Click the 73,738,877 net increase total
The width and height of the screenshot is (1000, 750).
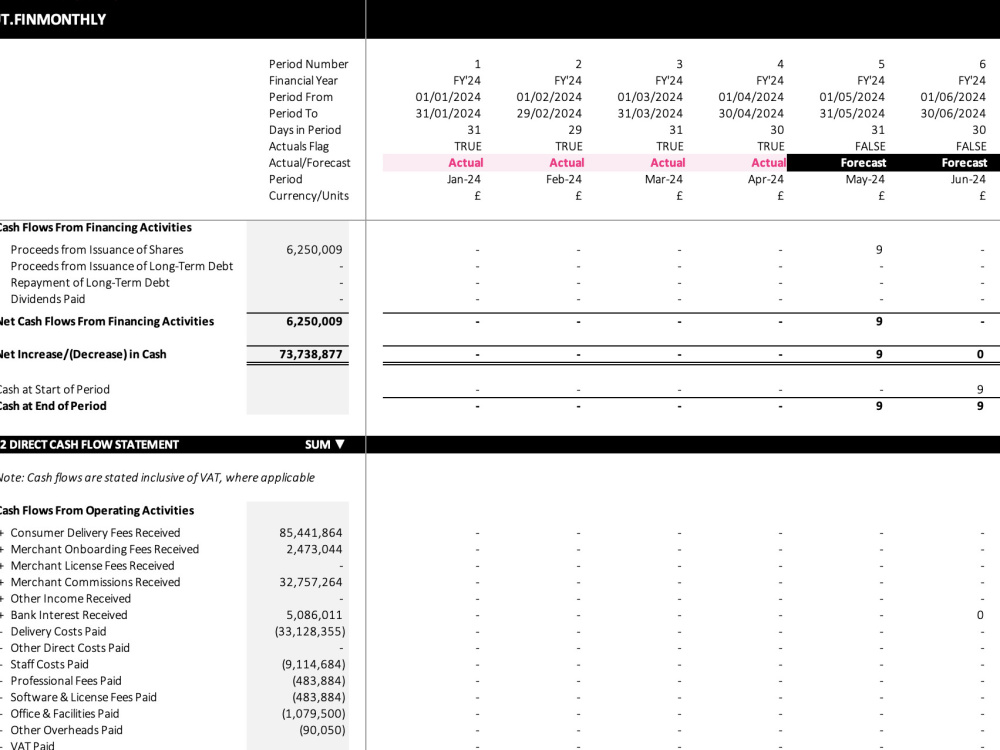pyautogui.click(x=311, y=354)
